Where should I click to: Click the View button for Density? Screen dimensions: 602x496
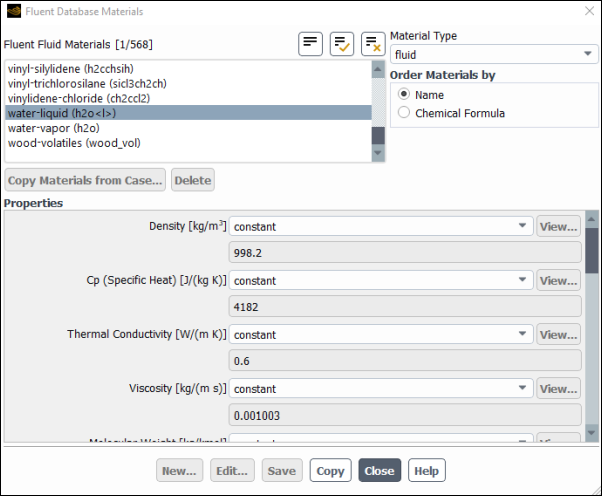tap(558, 227)
